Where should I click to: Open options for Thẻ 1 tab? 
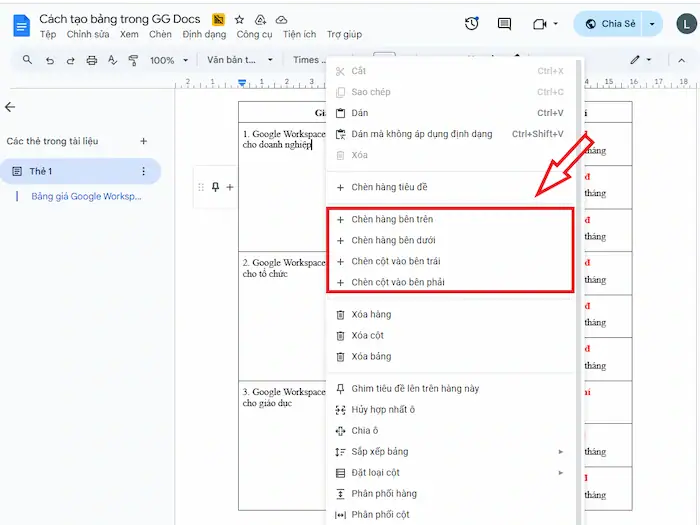point(143,172)
